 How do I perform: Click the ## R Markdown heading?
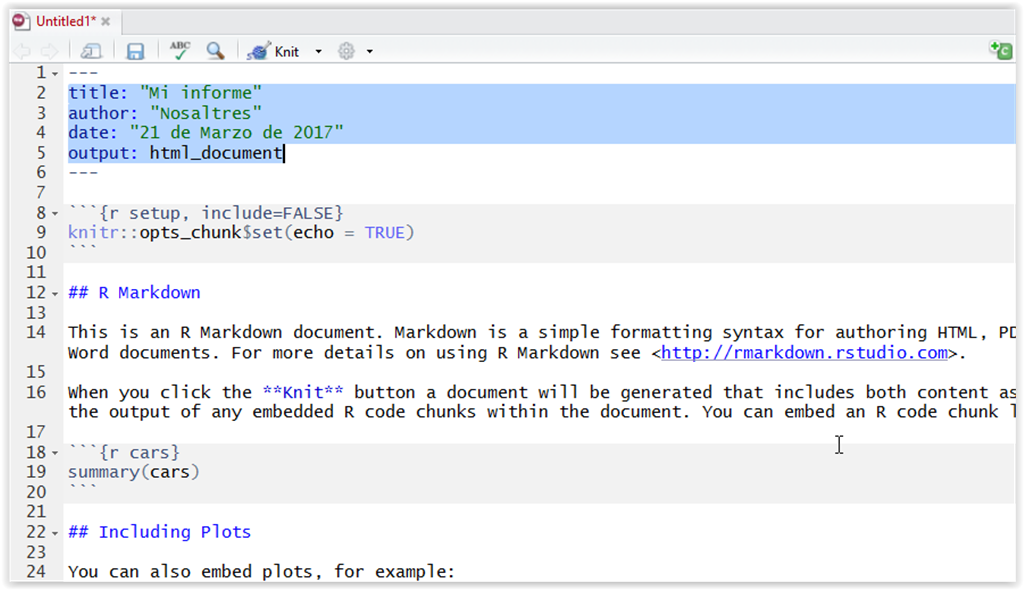point(134,293)
